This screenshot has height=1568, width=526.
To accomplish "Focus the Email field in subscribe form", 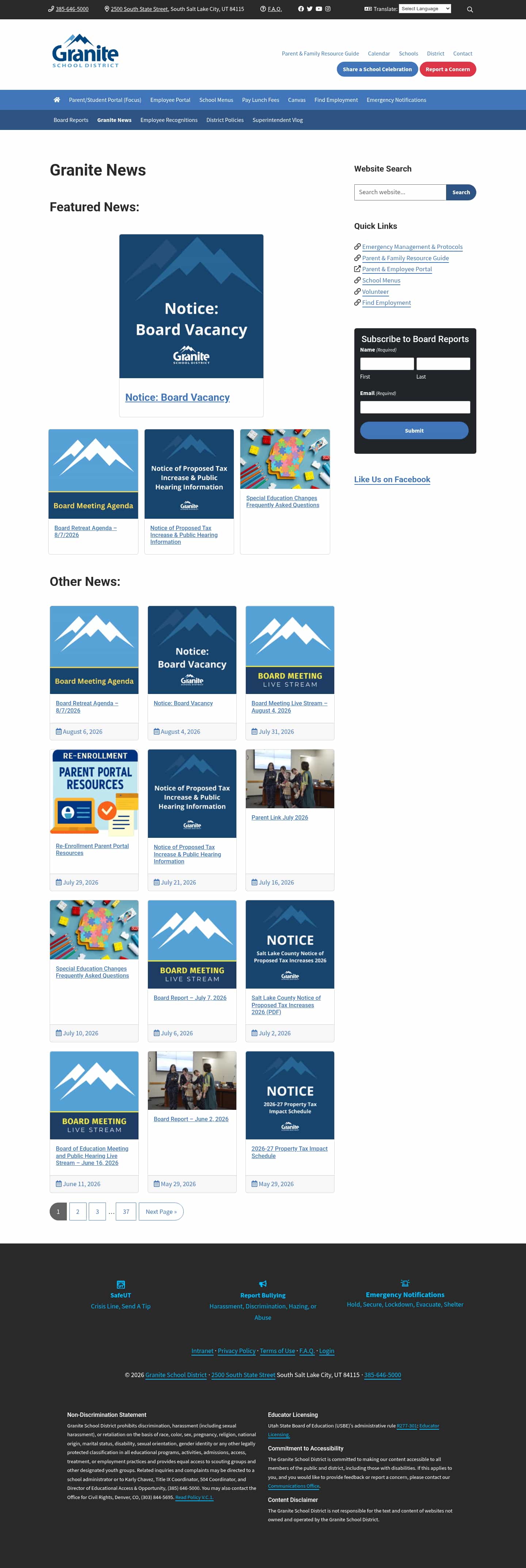I will coord(415,407).
